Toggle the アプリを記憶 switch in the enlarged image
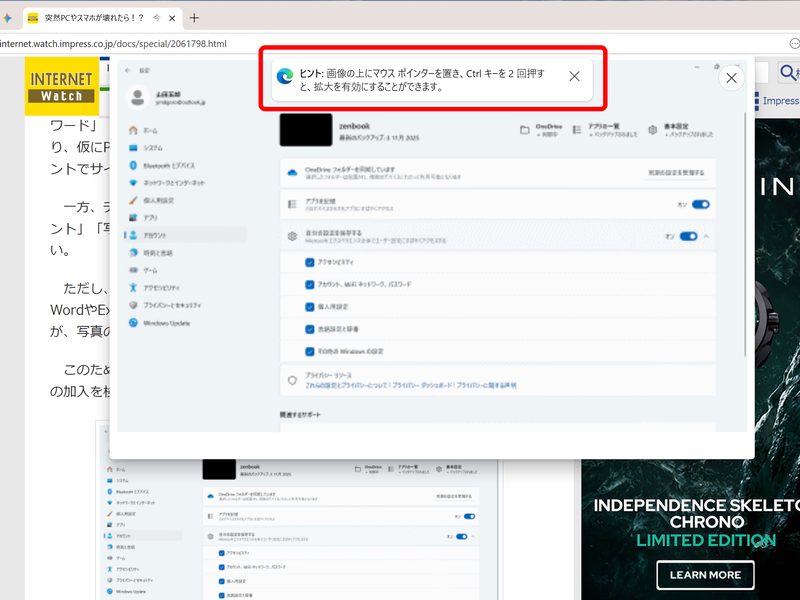Image resolution: width=800 pixels, height=600 pixels. click(701, 205)
